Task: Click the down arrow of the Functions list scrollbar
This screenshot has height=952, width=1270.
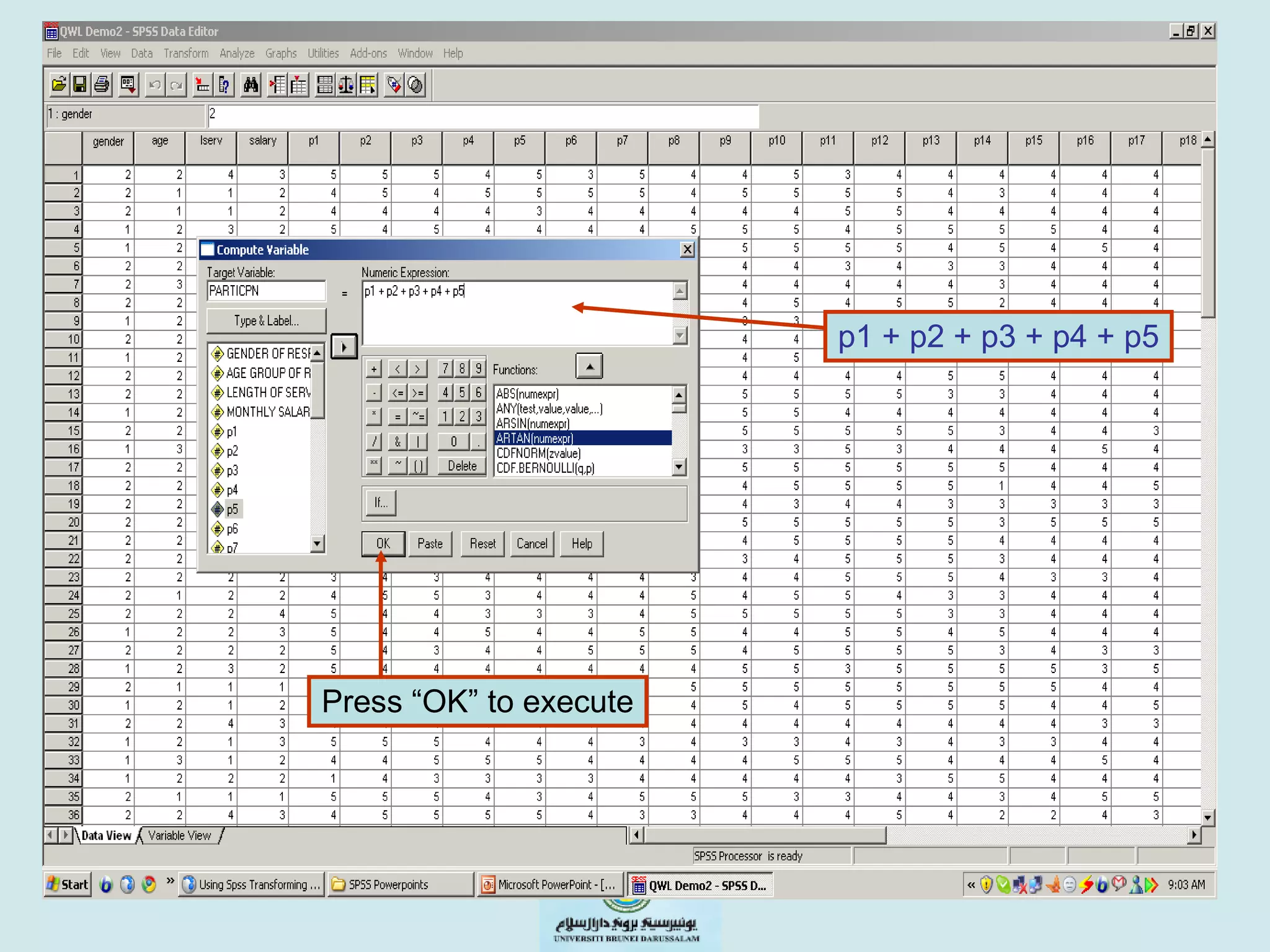Action: 680,467
